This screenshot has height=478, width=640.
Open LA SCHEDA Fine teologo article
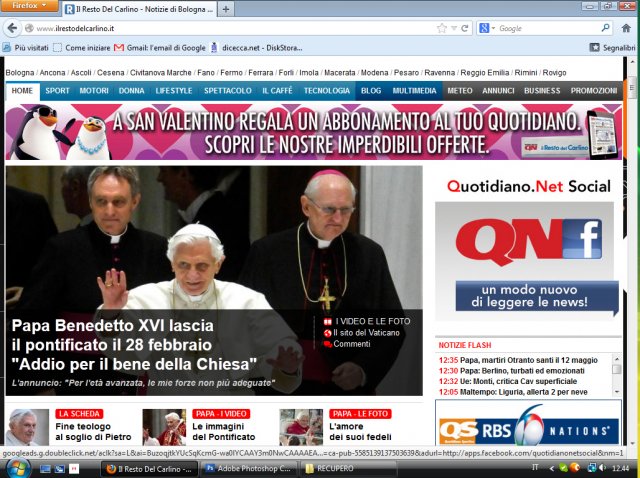coord(93,432)
